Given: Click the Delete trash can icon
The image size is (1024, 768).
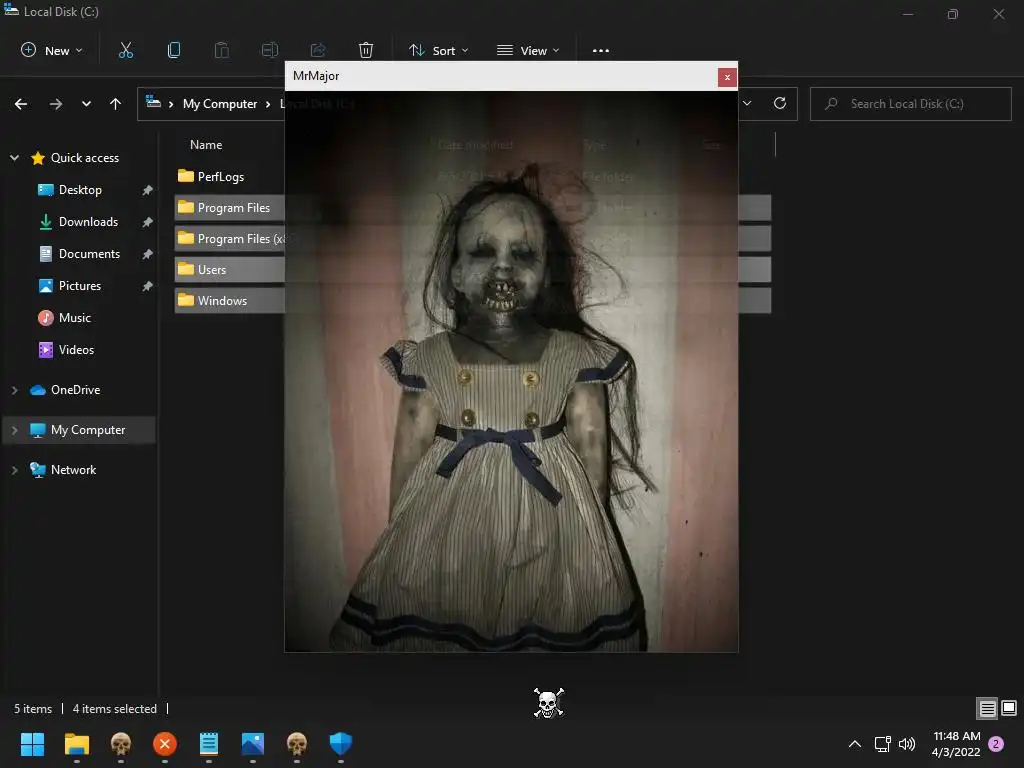Looking at the screenshot, I should 366,50.
